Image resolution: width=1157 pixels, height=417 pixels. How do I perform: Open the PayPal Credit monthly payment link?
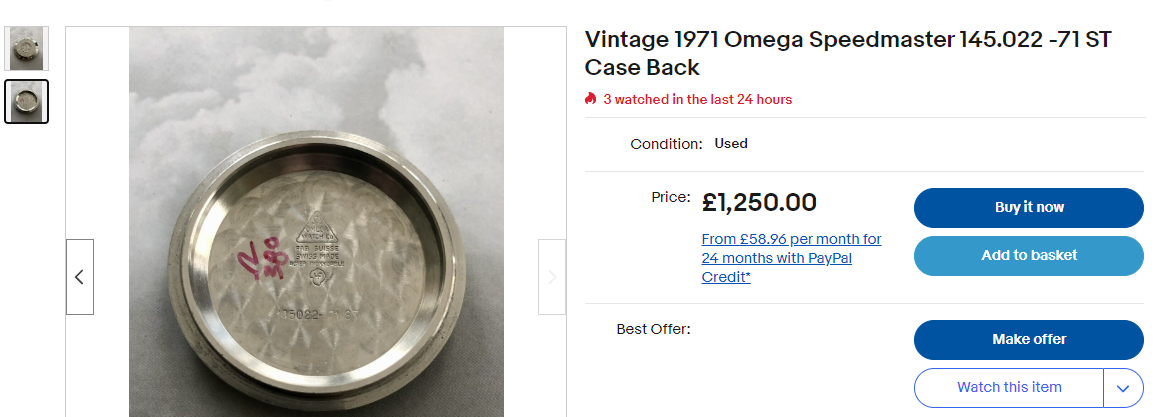tap(791, 258)
